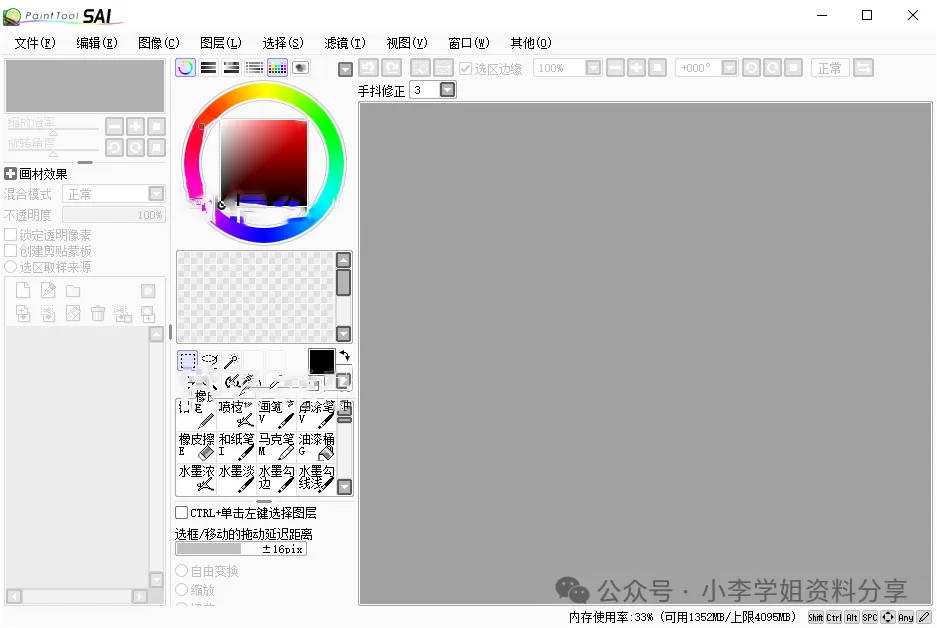Image resolution: width=937 pixels, height=628 pixels.
Task: Enable 创建剪贴蒙板 checkbox
Action: coord(10,251)
